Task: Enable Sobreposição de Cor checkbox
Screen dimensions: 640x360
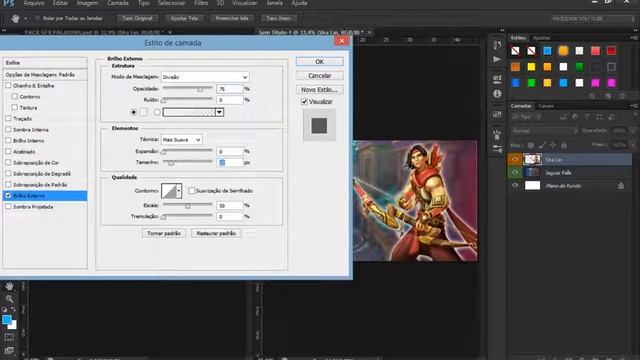Action: (8, 162)
